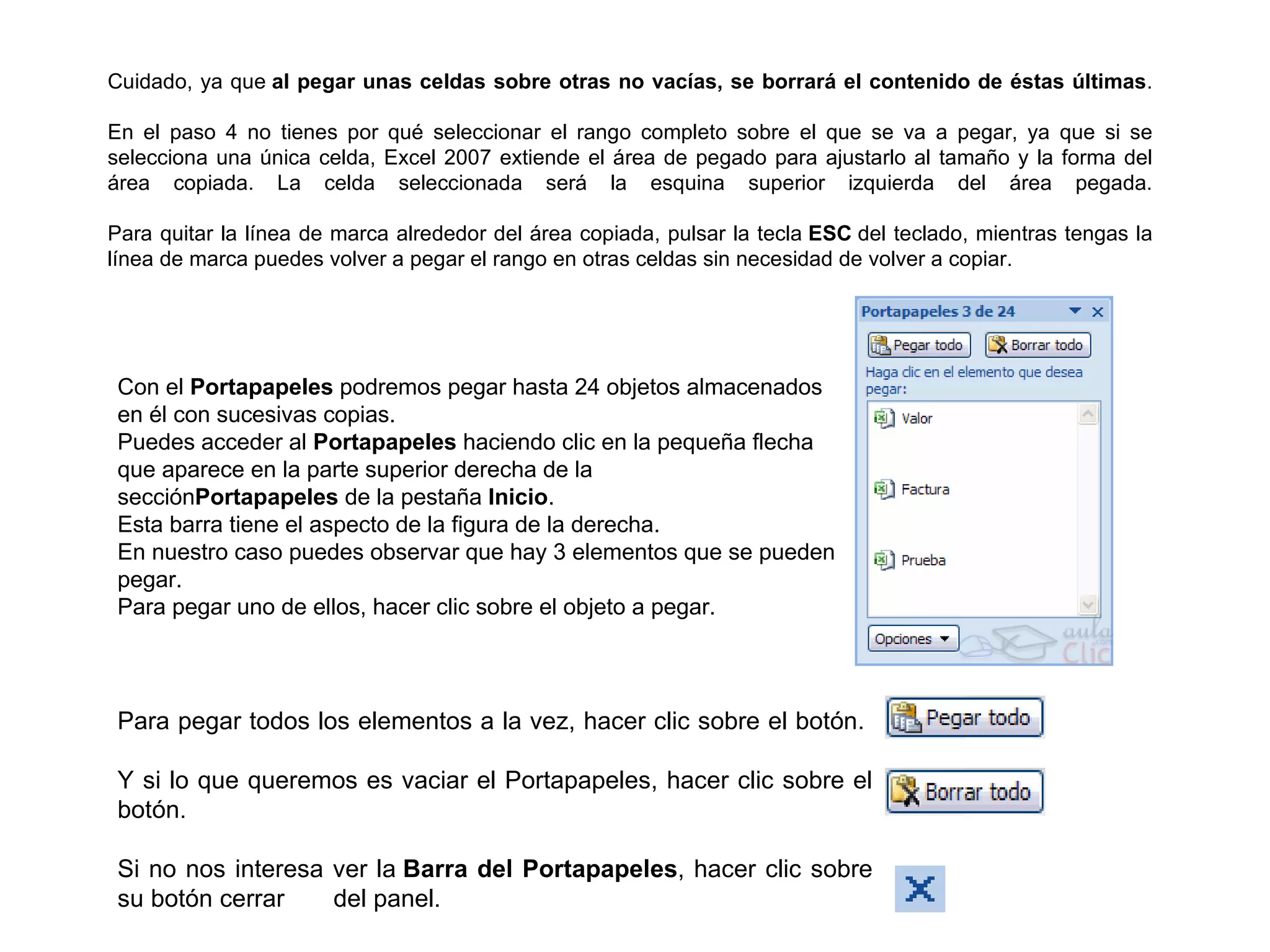The height and width of the screenshot is (952, 1270).
Task: Click the Factura text label in the list
Action: coord(925,490)
